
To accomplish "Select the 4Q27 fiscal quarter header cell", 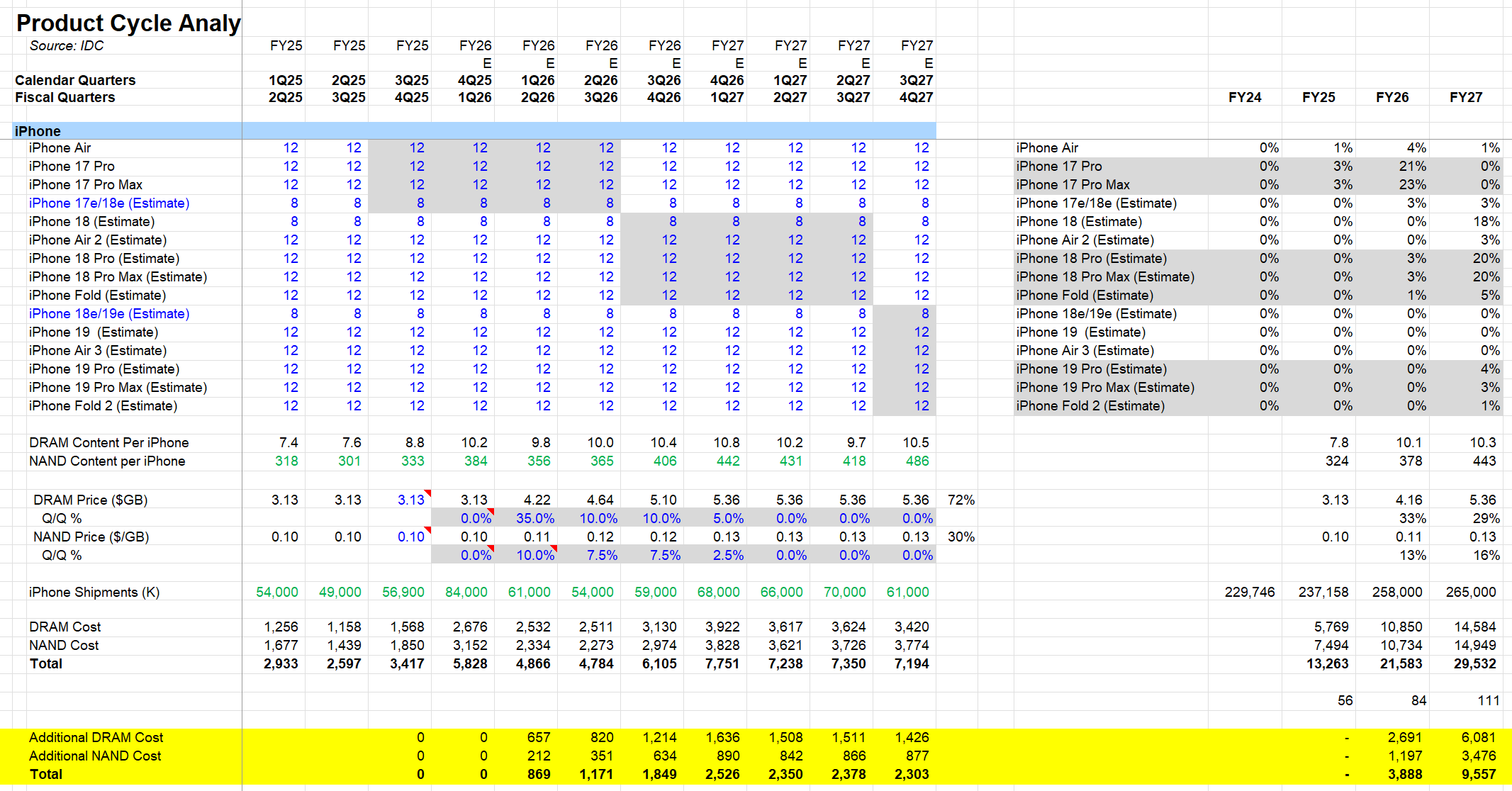I will [916, 97].
